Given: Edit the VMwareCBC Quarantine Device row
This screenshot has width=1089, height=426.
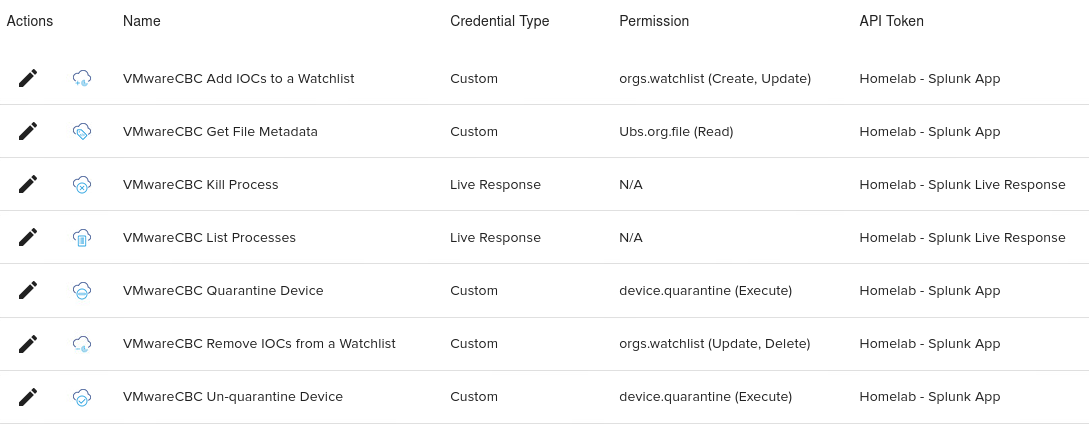Looking at the screenshot, I should point(28,290).
